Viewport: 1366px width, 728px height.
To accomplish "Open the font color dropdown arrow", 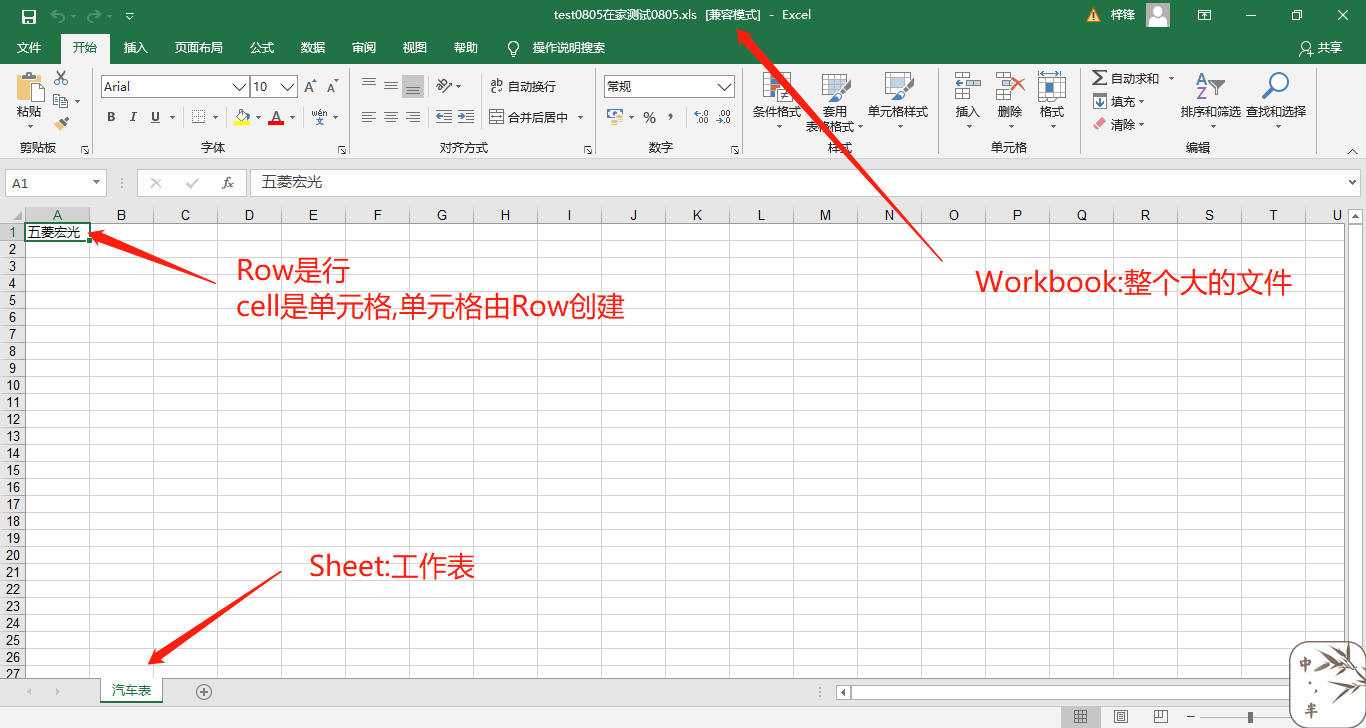I will tap(293, 117).
